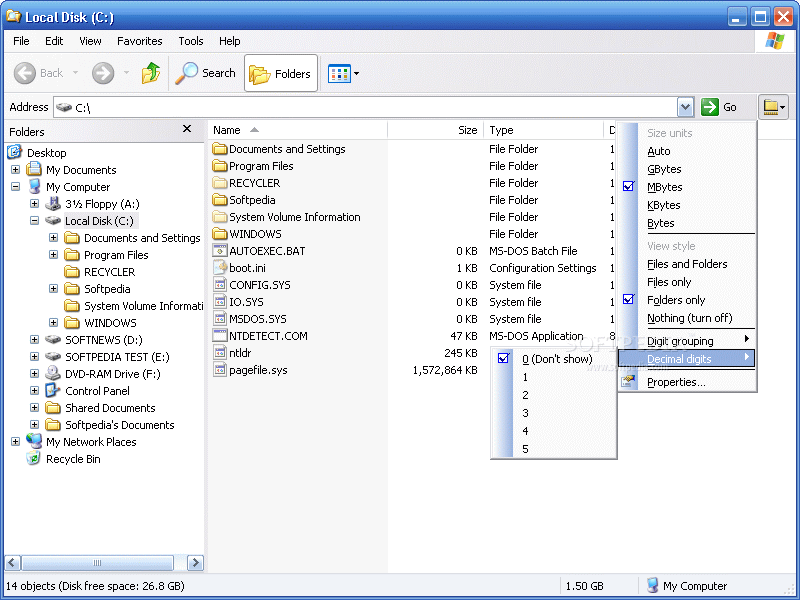Open the Edit menu

coord(54,41)
